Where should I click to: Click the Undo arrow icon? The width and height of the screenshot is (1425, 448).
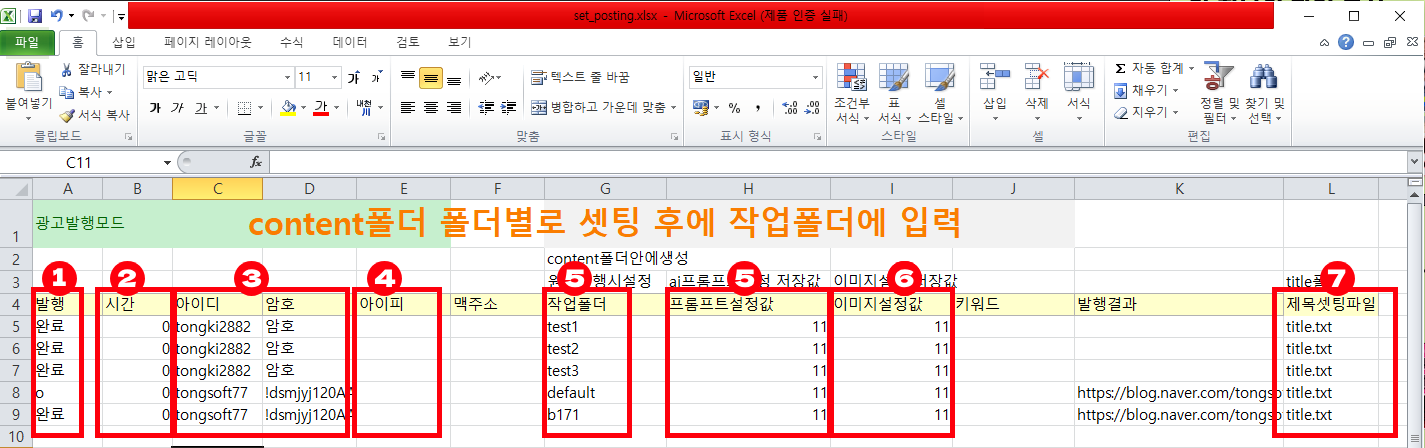(x=57, y=17)
